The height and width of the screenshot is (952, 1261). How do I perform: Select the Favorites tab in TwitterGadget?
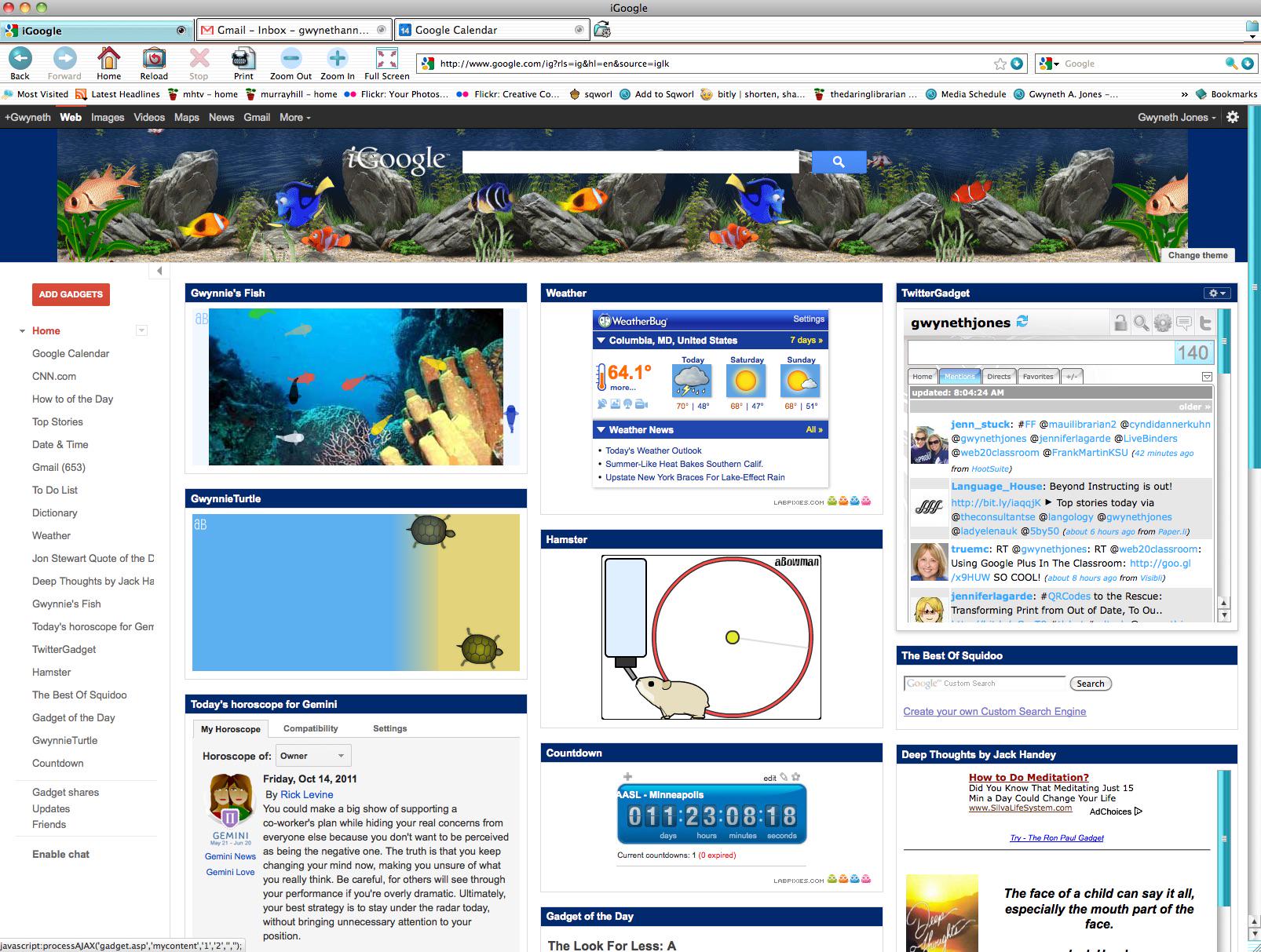1038,377
